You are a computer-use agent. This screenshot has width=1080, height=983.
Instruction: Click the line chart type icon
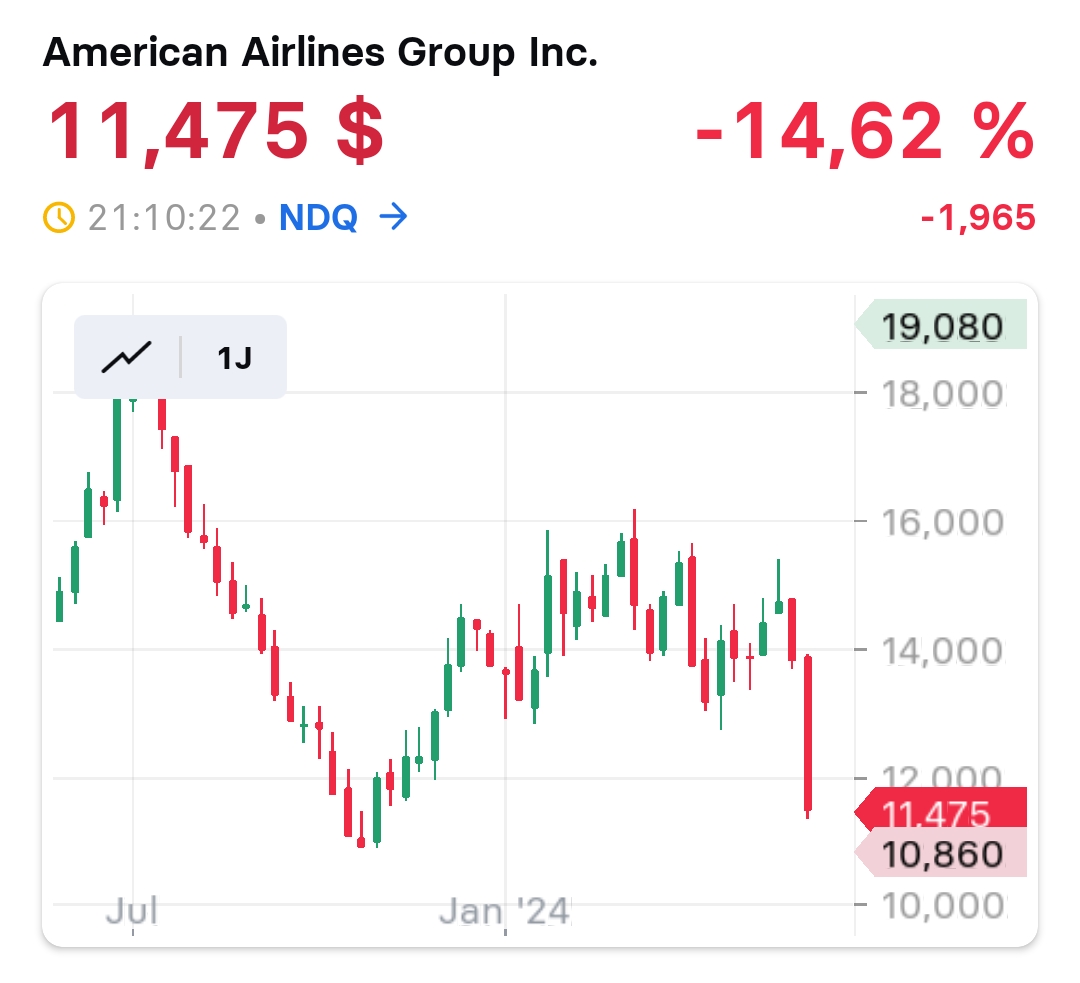(x=126, y=357)
